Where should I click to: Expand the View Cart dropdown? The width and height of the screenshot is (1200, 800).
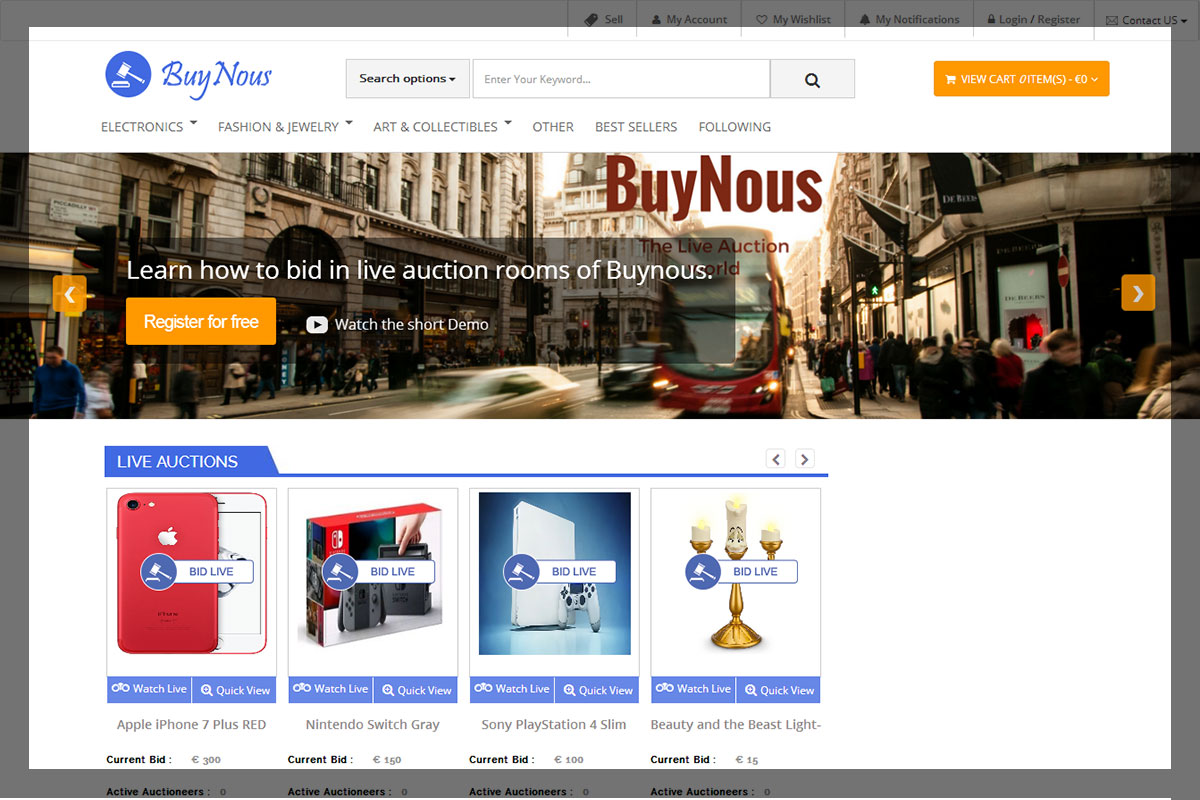[1022, 79]
